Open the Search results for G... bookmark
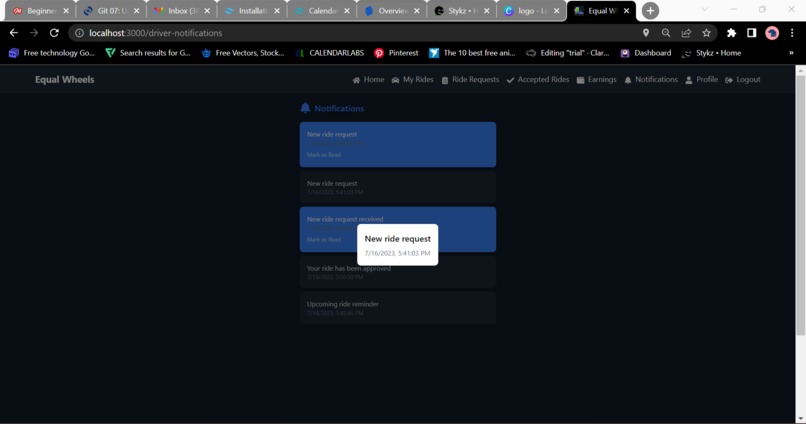 pos(148,53)
